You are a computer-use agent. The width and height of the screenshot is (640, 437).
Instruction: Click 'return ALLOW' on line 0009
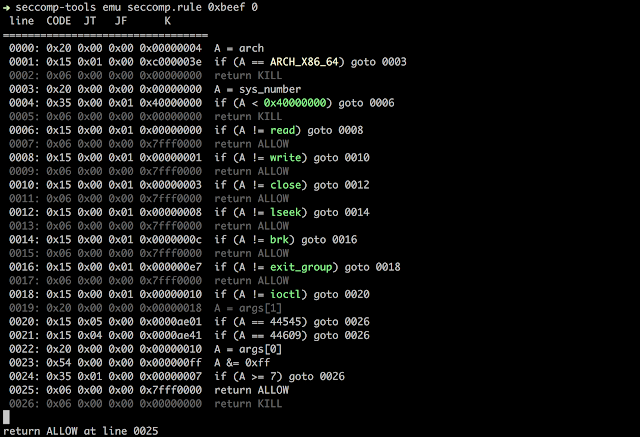(x=251, y=171)
